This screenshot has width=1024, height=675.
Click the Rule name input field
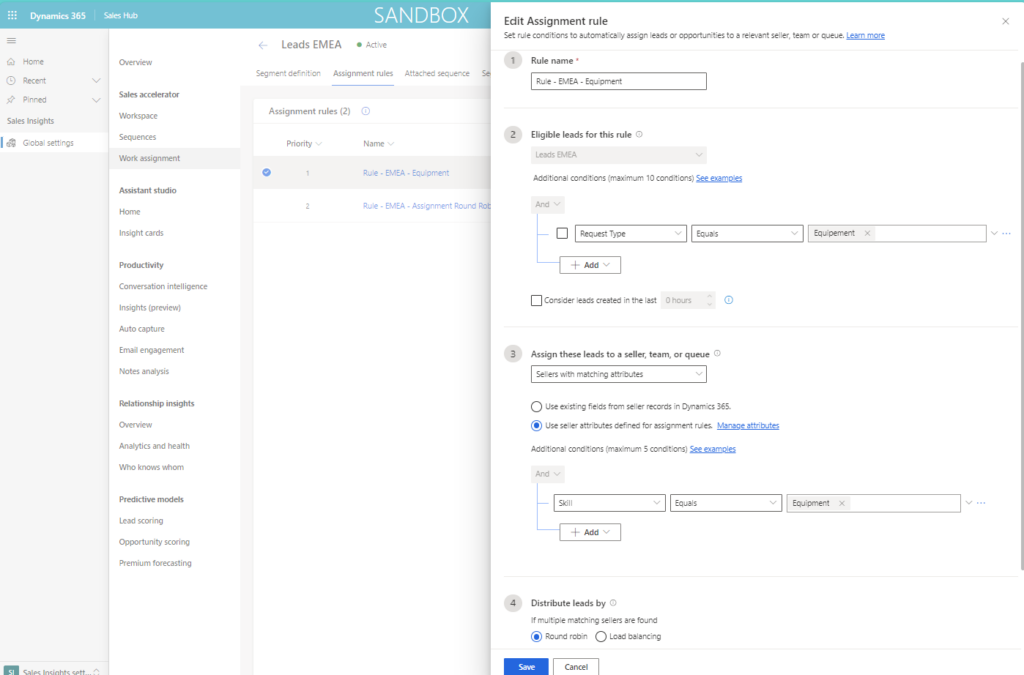tap(618, 81)
